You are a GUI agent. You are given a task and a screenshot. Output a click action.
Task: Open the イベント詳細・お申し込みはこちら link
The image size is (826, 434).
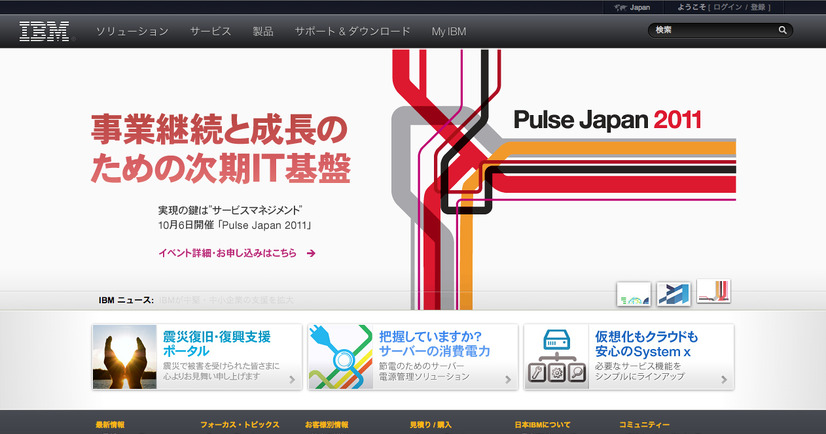[228, 253]
